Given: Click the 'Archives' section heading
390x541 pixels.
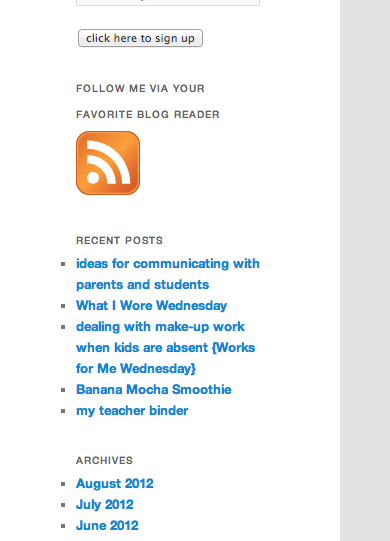Looking at the screenshot, I should point(104,460).
